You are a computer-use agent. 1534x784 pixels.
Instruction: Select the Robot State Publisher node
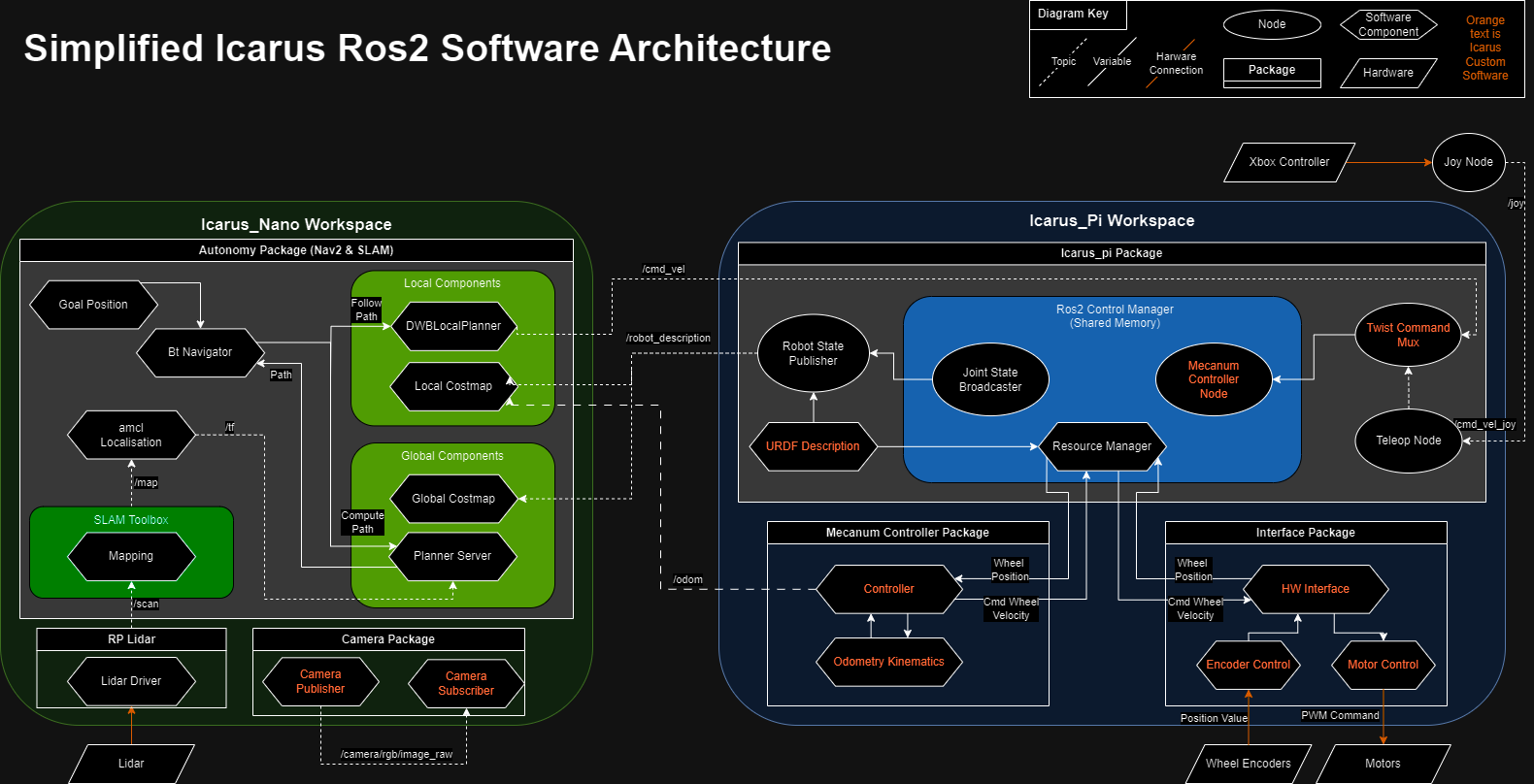(x=813, y=353)
